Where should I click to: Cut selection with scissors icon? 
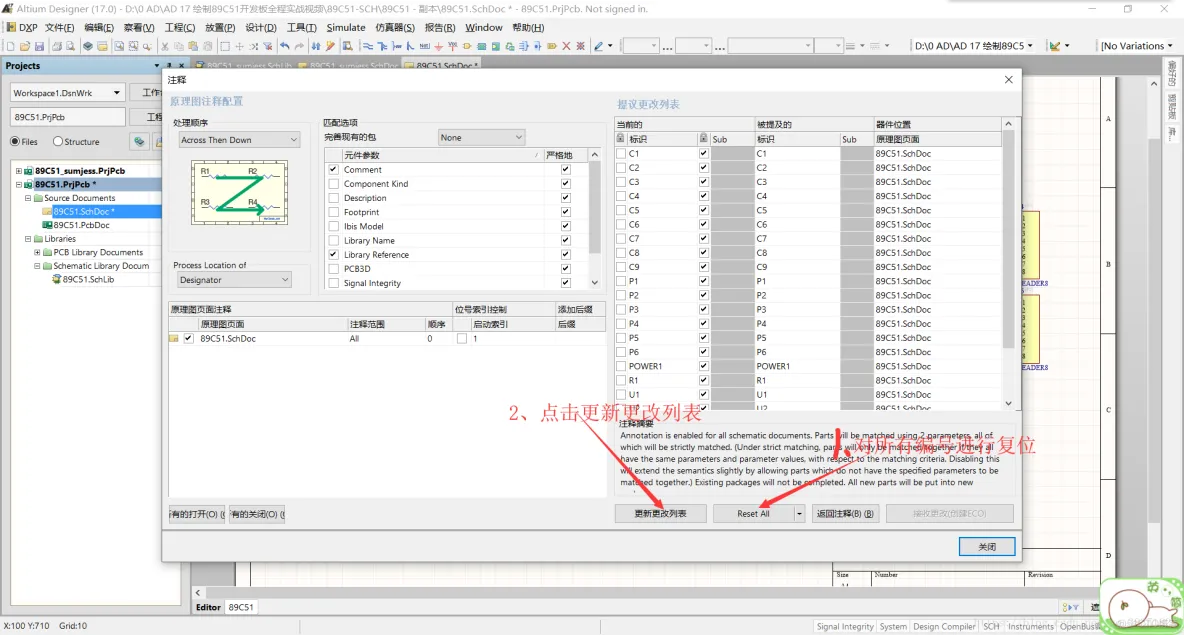[165, 46]
